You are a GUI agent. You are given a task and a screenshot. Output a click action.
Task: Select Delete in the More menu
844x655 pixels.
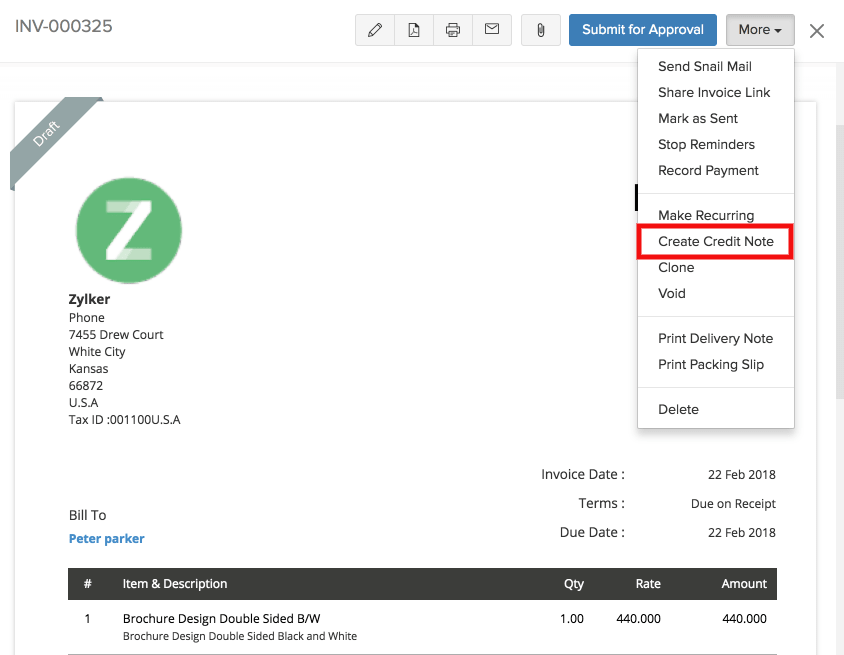[x=678, y=410]
